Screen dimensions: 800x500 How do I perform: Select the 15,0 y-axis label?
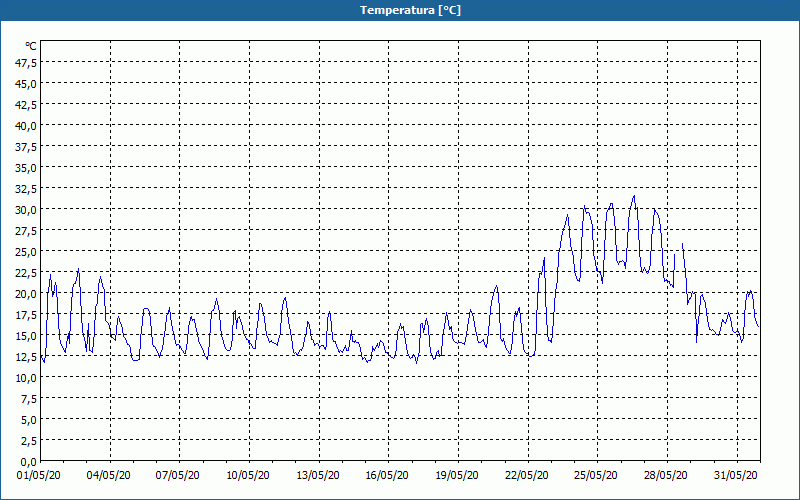coord(26,336)
